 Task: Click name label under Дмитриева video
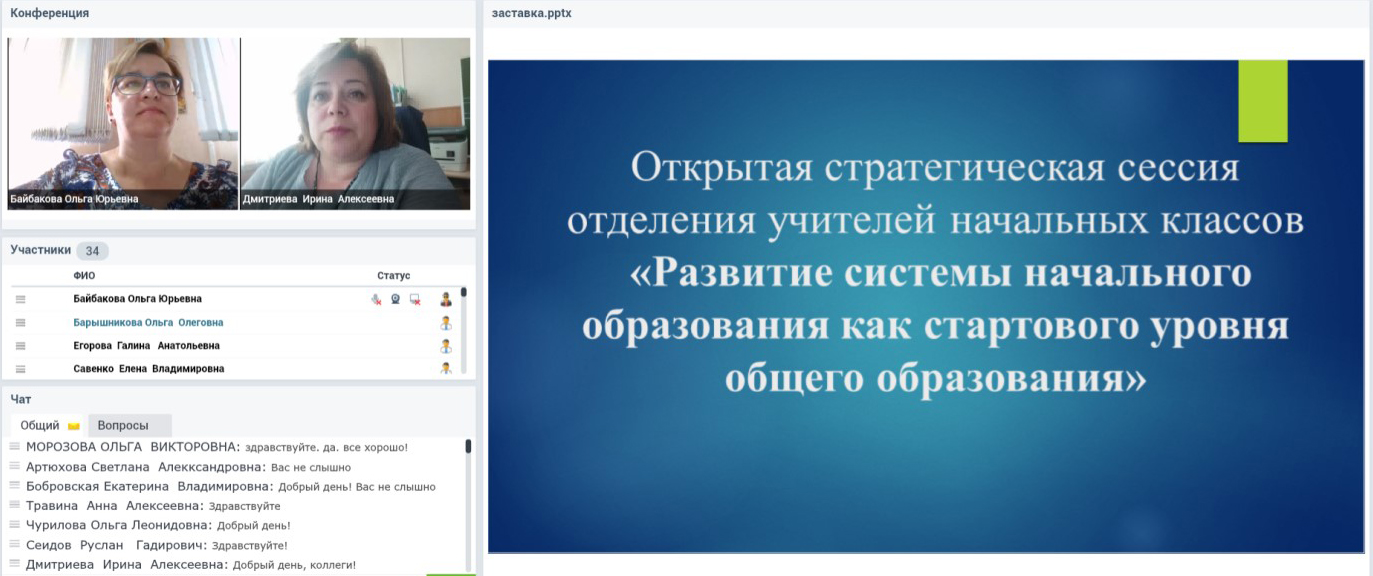click(318, 199)
